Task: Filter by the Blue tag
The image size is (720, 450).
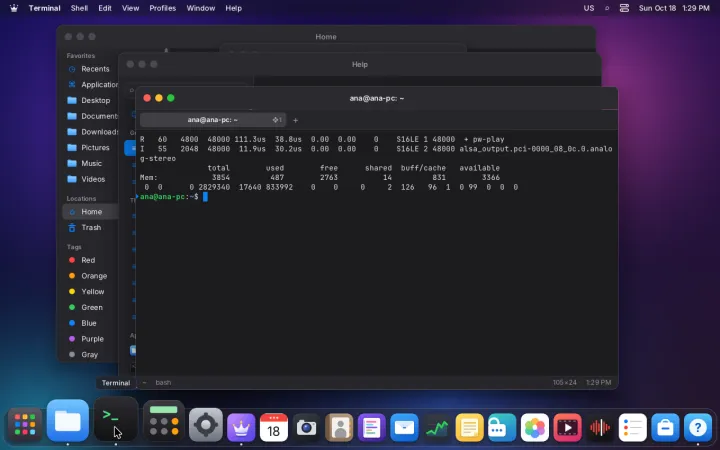Action: [90, 323]
